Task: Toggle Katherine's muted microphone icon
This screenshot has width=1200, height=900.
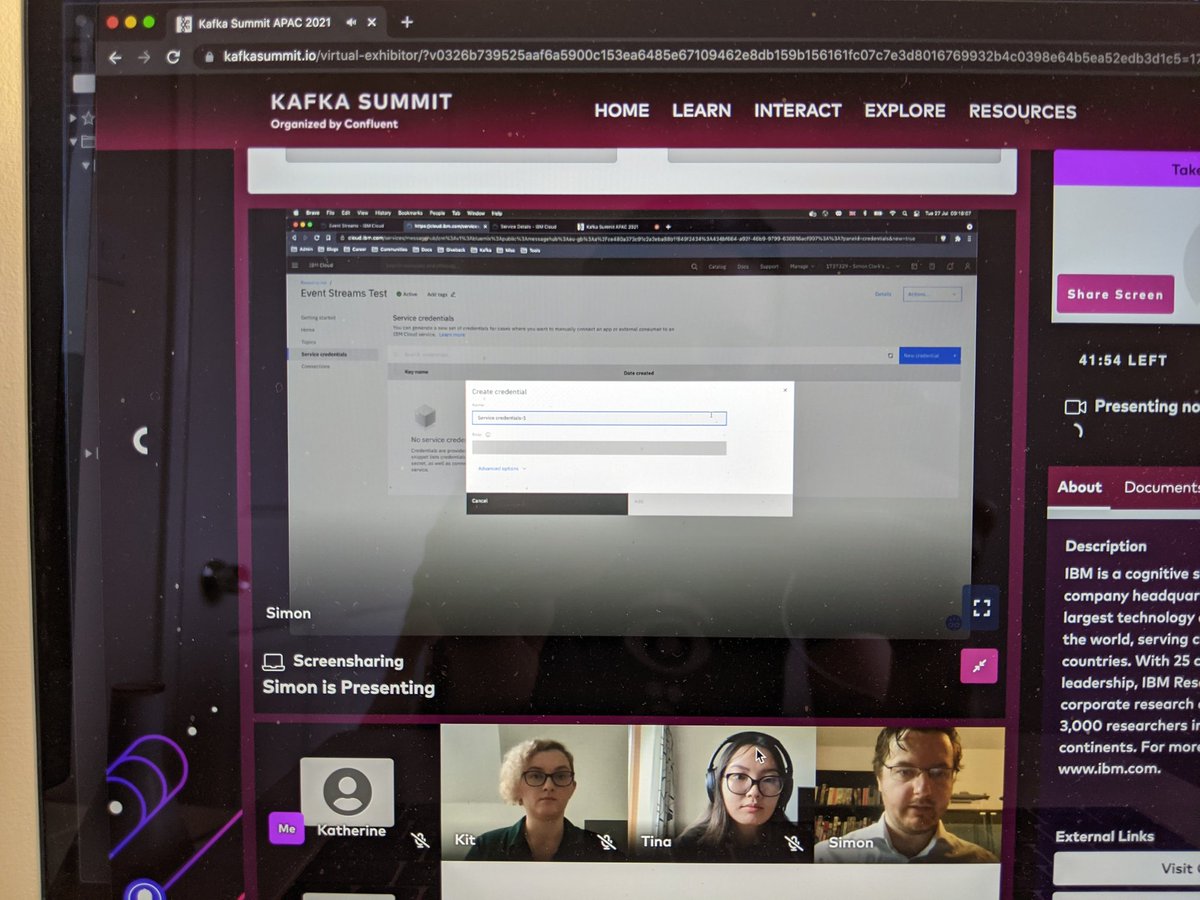Action: (420, 840)
